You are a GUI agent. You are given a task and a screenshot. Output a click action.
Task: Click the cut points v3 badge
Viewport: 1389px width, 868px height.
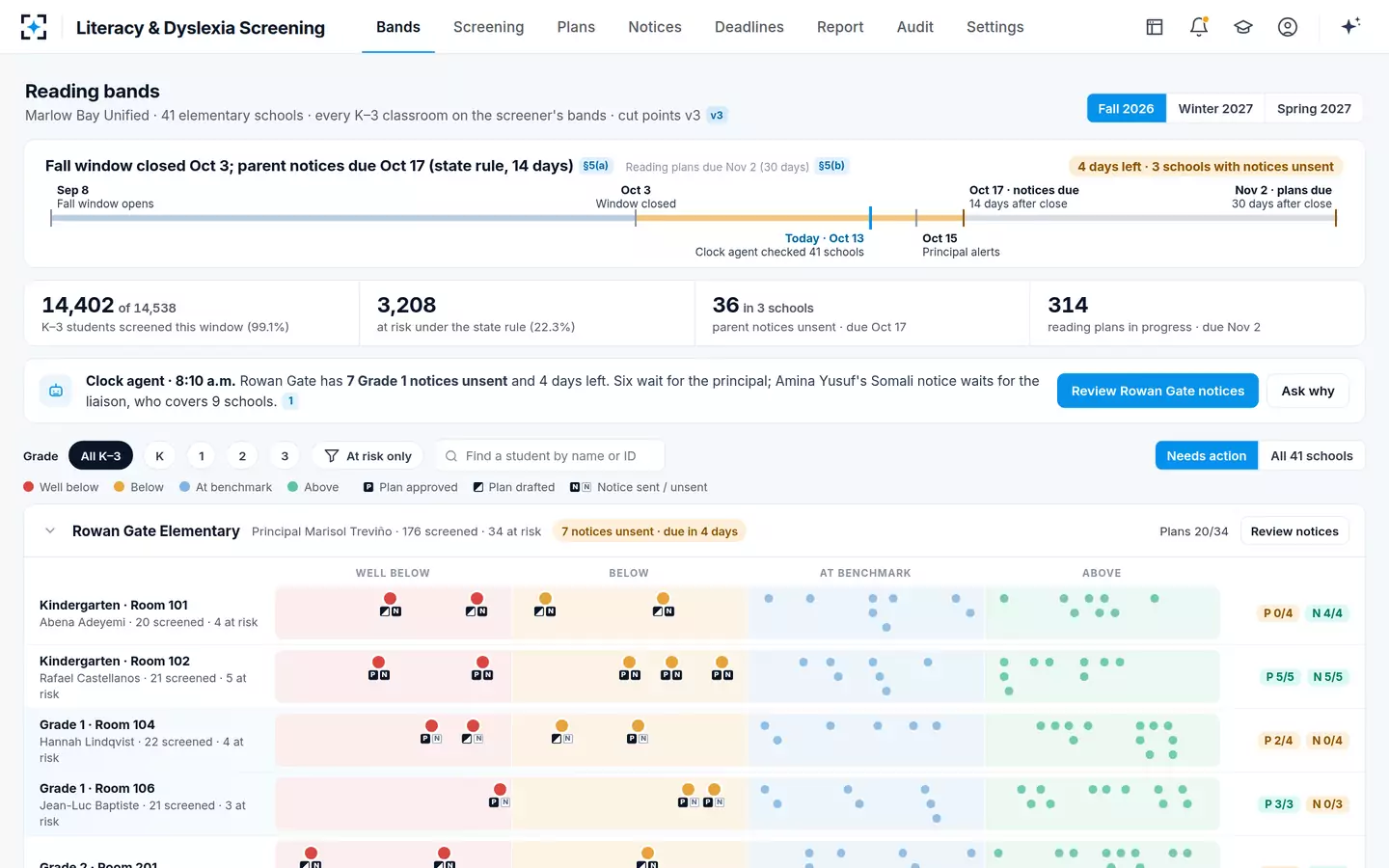[x=717, y=115]
